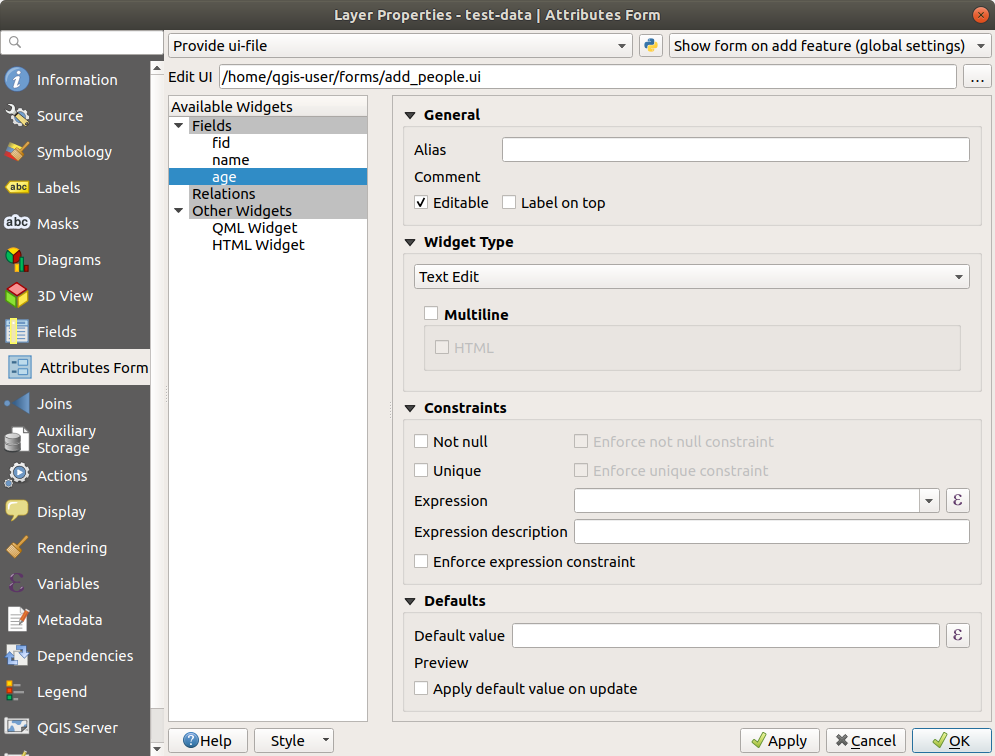Open the Diagrams section
The image size is (995, 756).
coord(68,260)
